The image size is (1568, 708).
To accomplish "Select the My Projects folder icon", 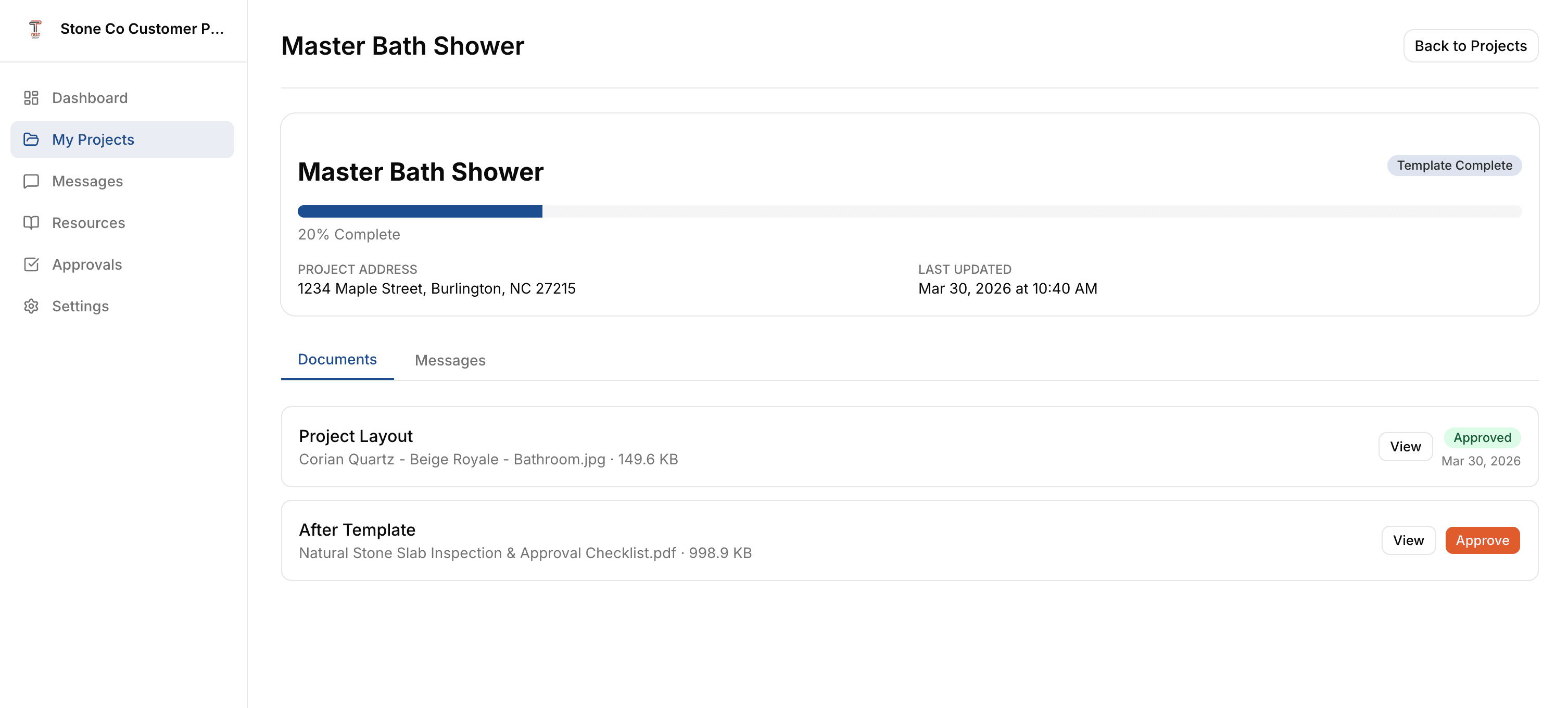I will (x=32, y=139).
